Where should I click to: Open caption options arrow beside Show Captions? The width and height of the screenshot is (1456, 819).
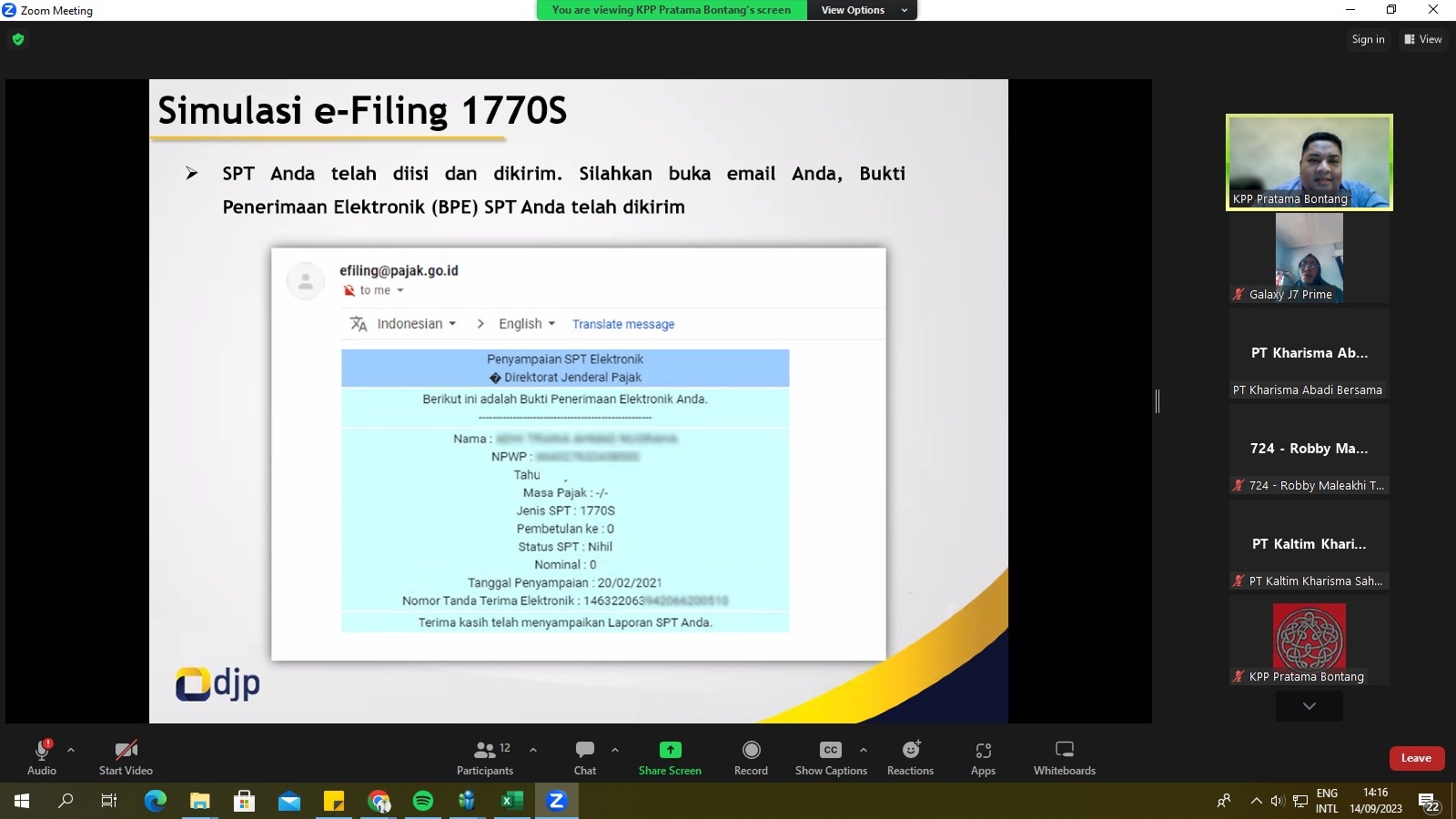click(x=864, y=750)
